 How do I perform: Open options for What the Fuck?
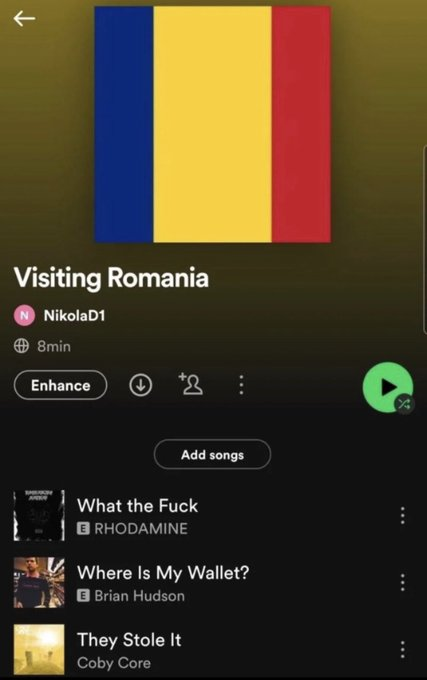pos(403,515)
